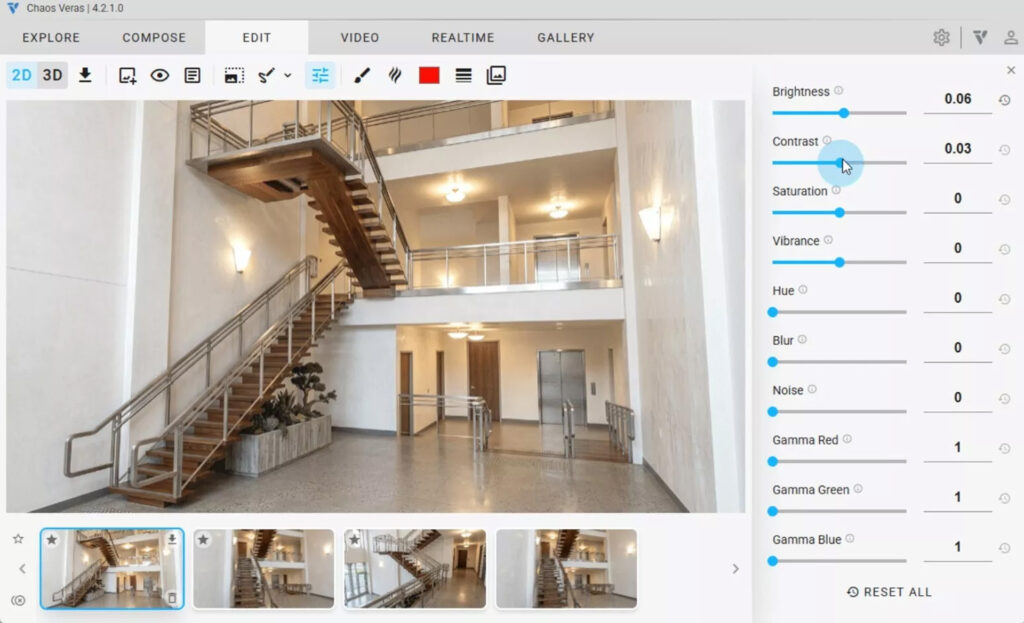Click the red color swatch

pos(429,74)
